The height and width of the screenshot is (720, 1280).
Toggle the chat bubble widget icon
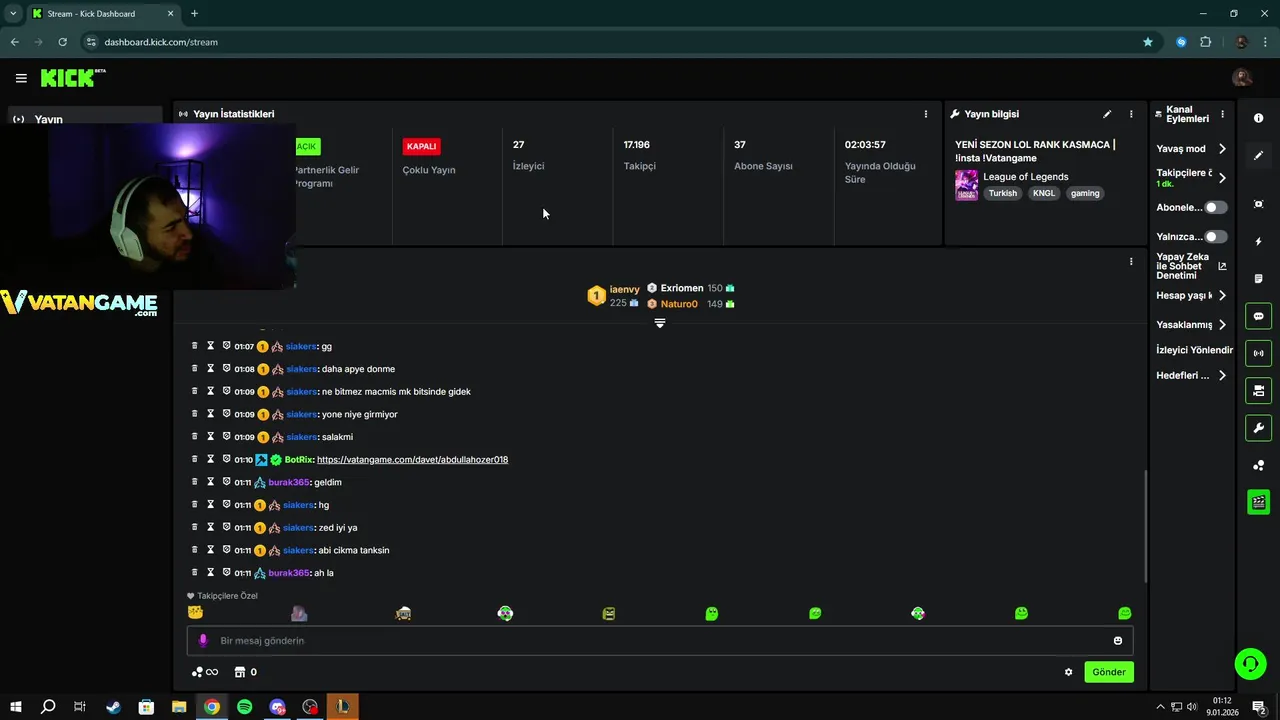click(x=1259, y=316)
